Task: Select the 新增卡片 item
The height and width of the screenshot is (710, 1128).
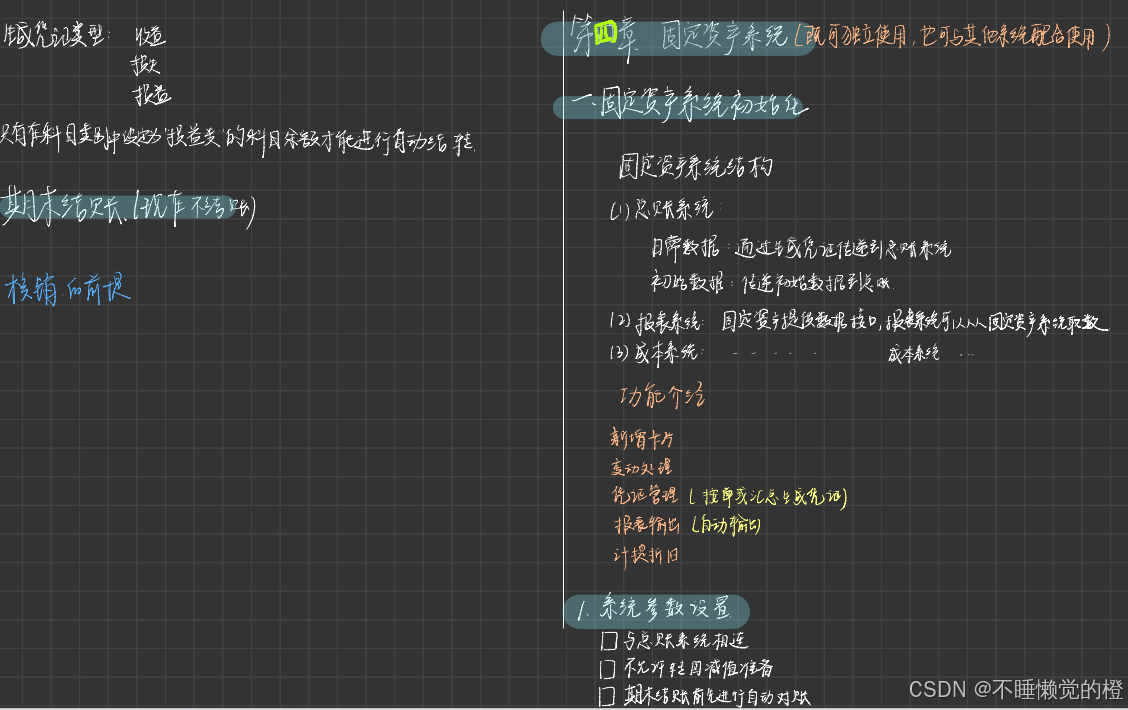Action: [642, 437]
